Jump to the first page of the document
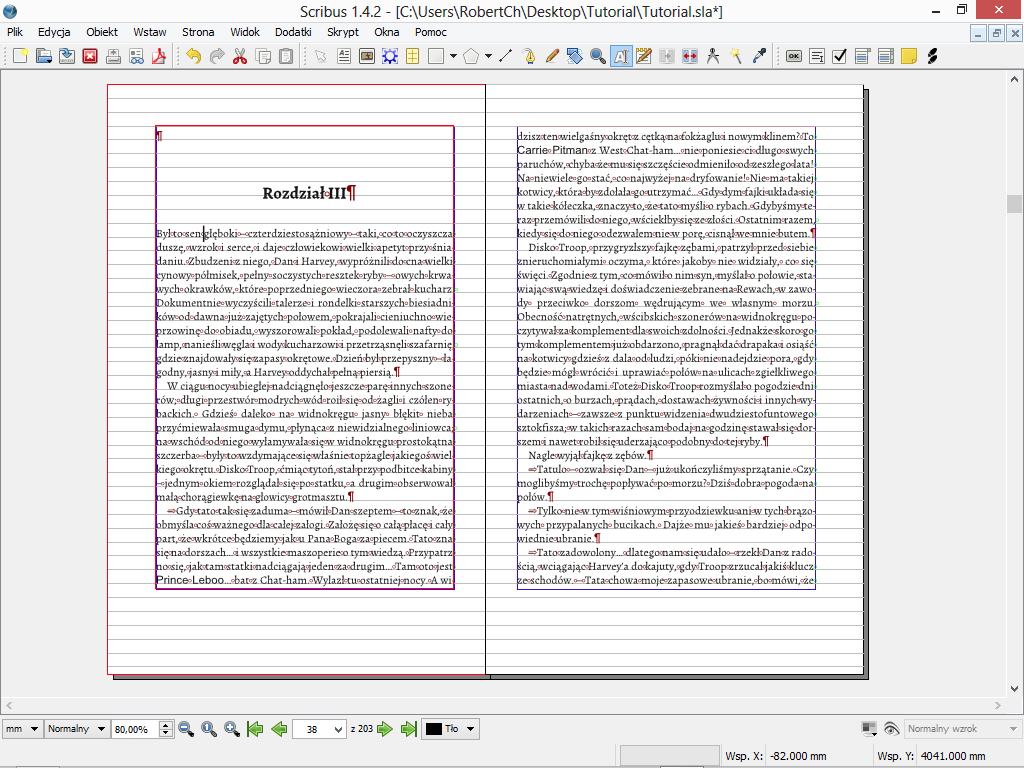1024x768 pixels. (x=254, y=729)
